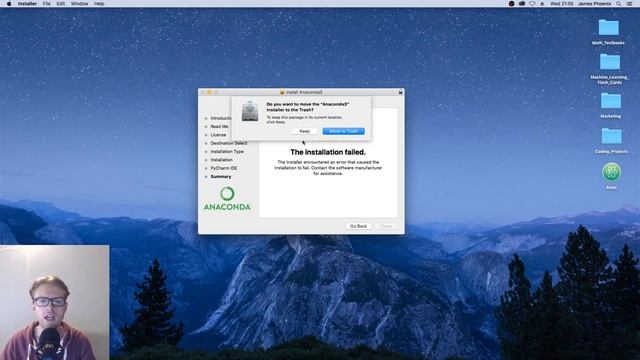Select the Coding_Projects desktop folder
The height and width of the screenshot is (360, 640).
click(611, 140)
